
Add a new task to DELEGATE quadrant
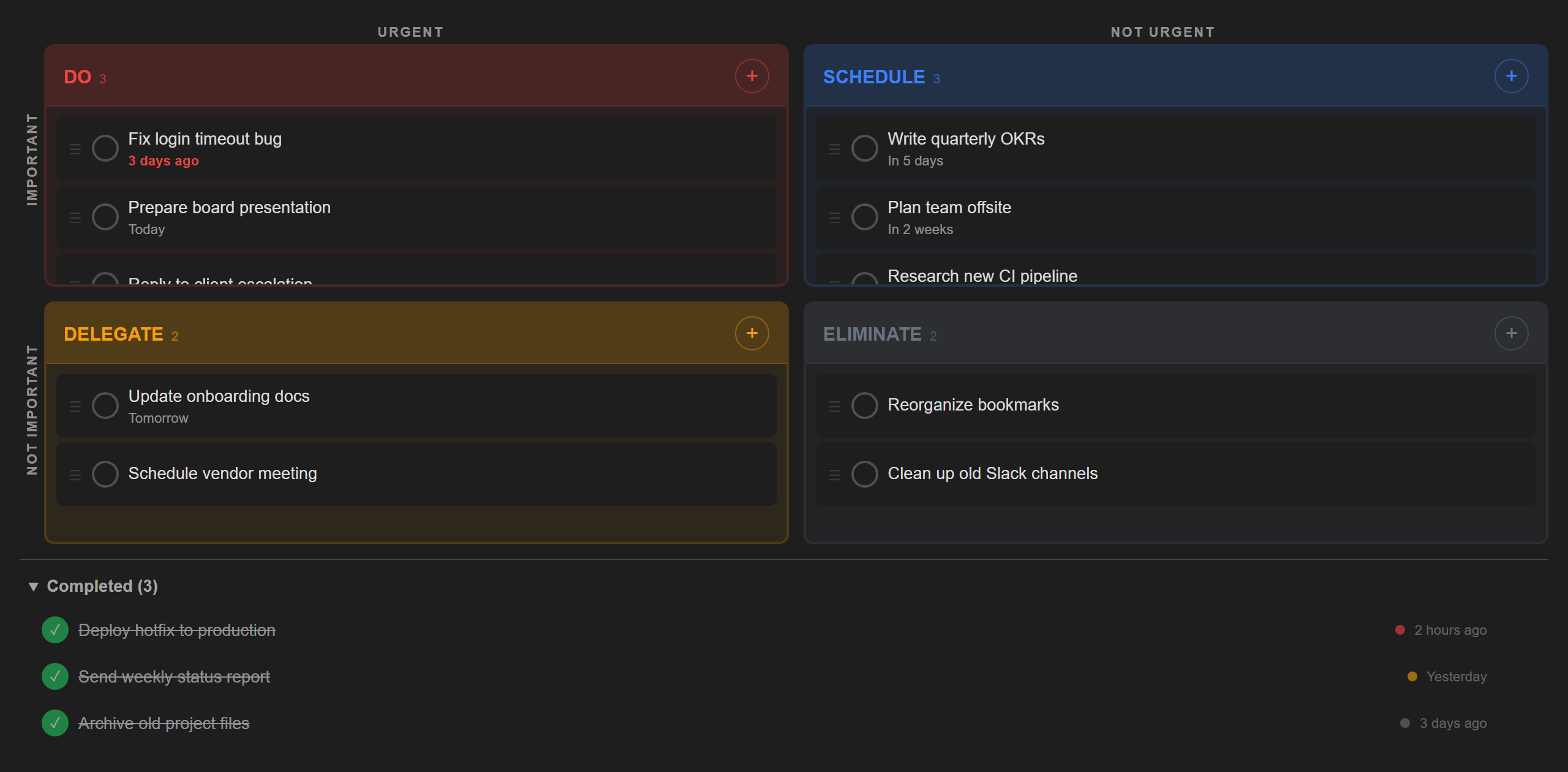click(752, 333)
